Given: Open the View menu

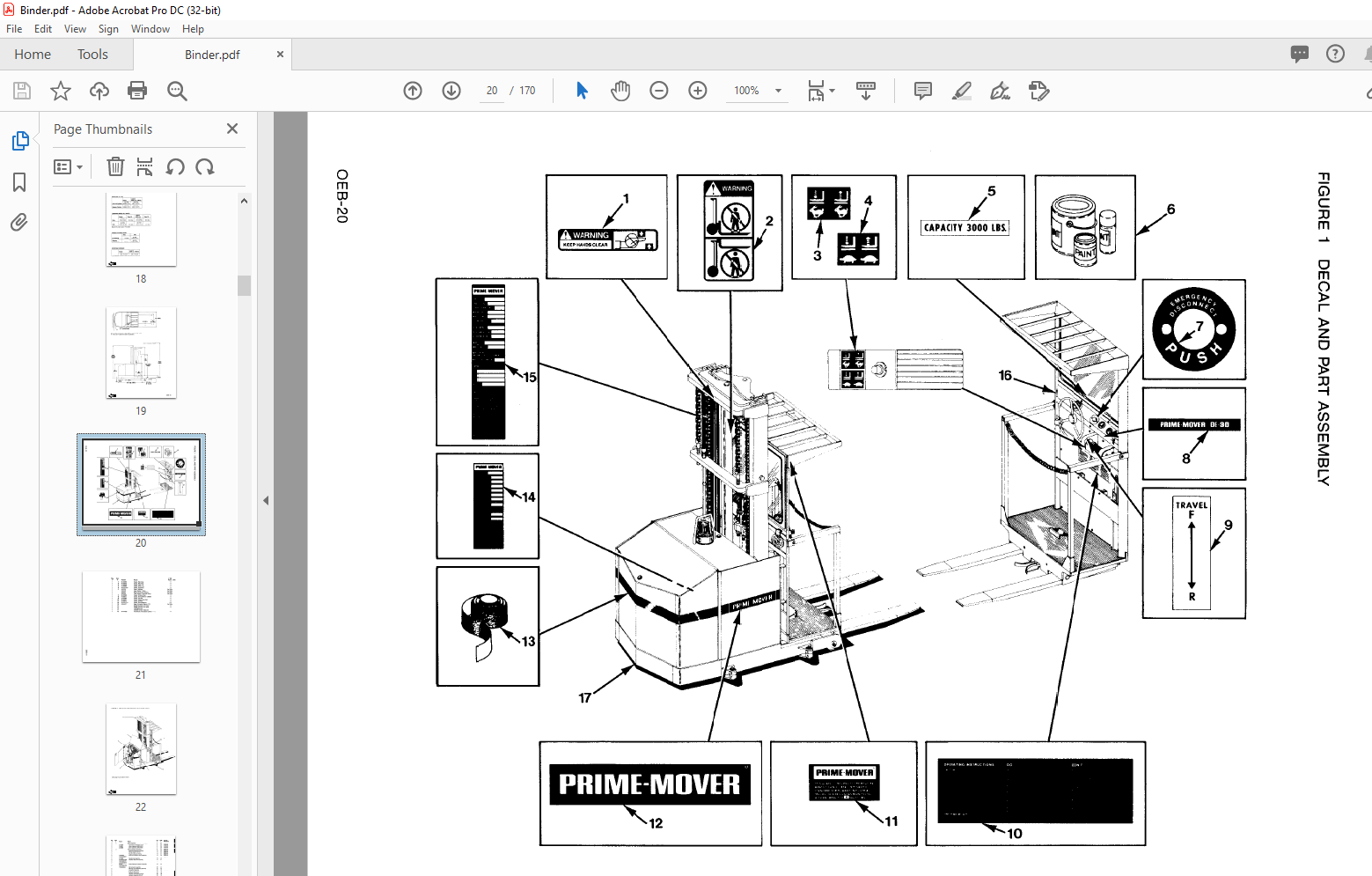Looking at the screenshot, I should click(x=76, y=29).
